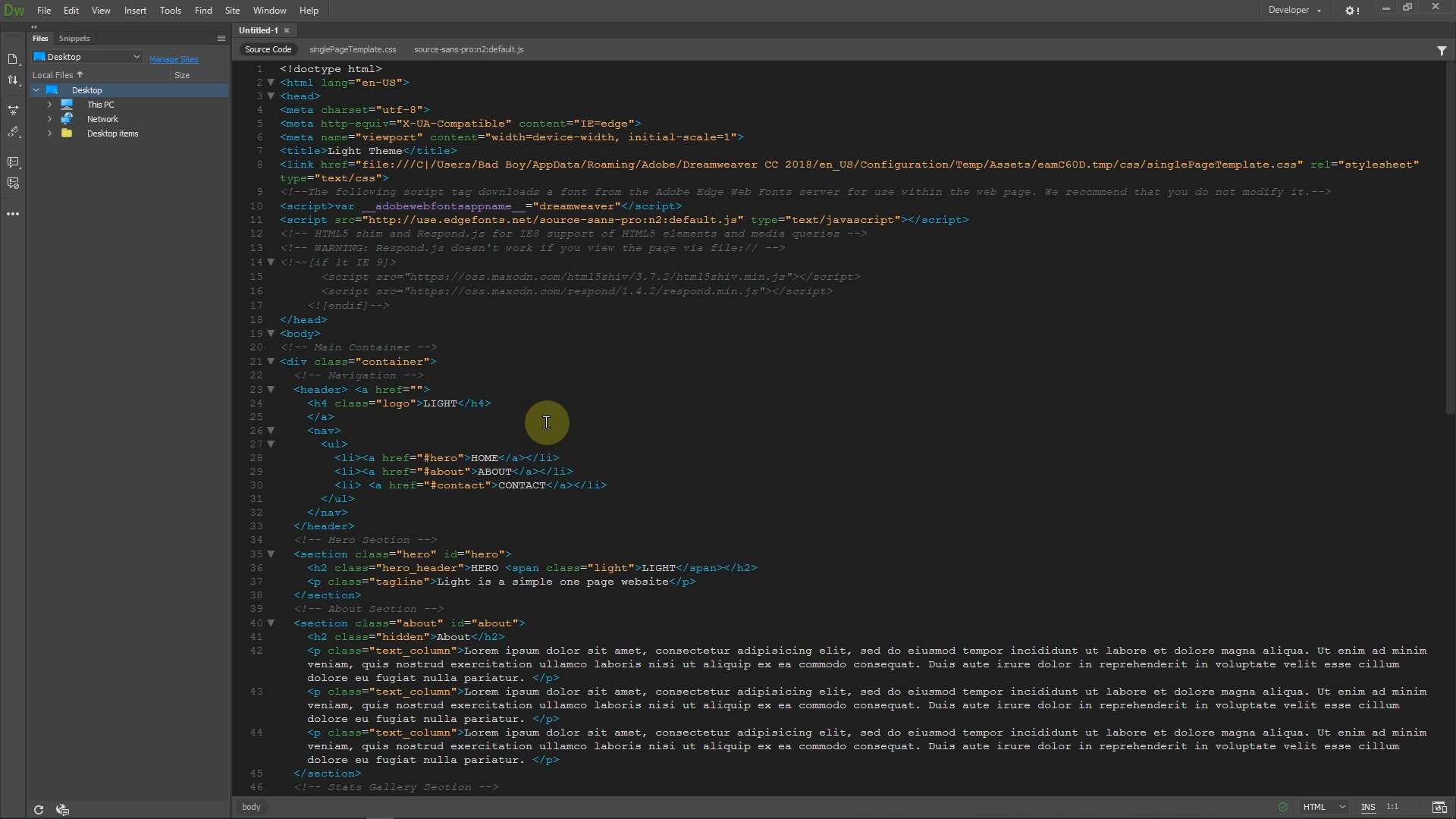The image size is (1456, 819).
Task: Click the Manage Sites link
Action: [x=174, y=59]
